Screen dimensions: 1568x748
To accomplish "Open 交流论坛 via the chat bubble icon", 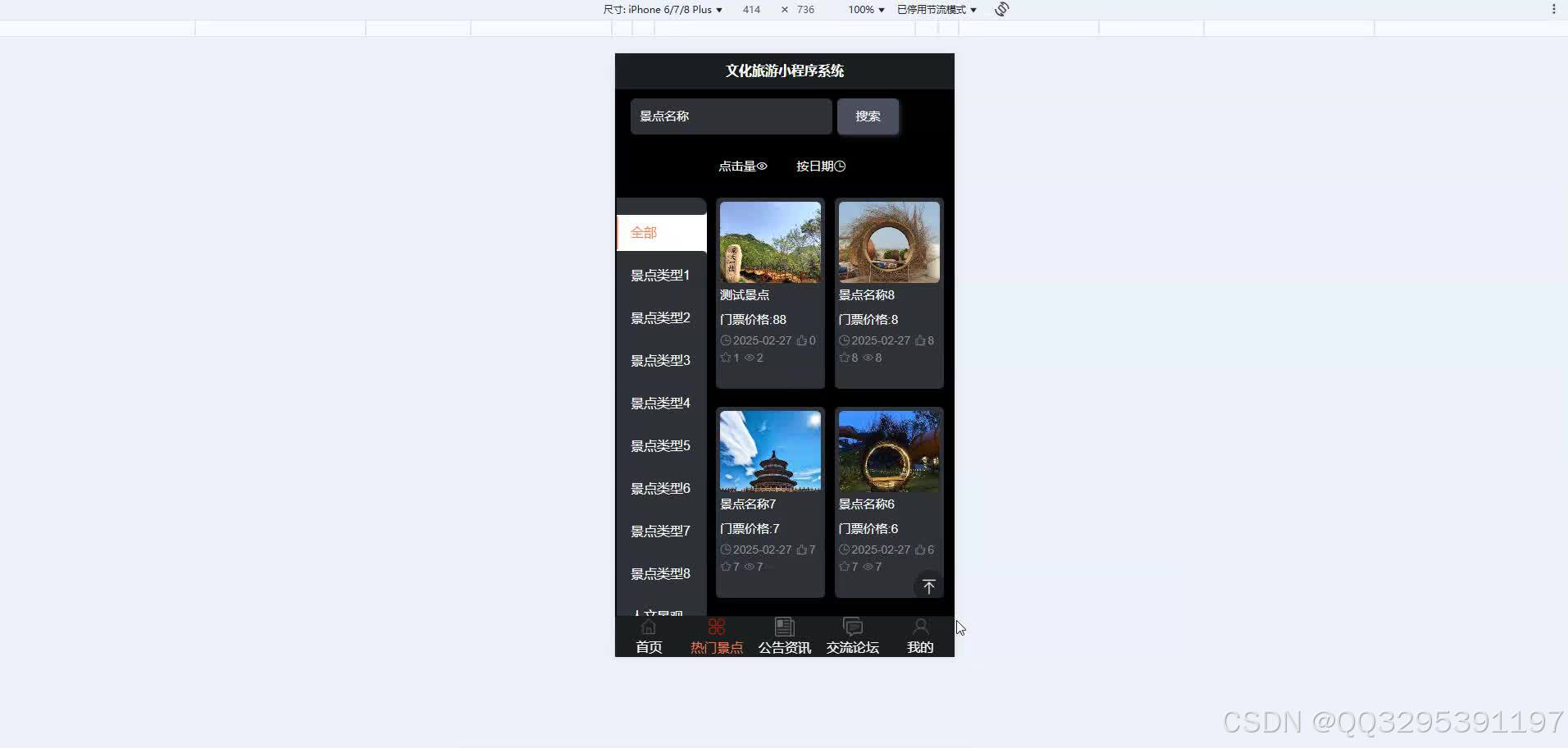I will click(x=851, y=626).
